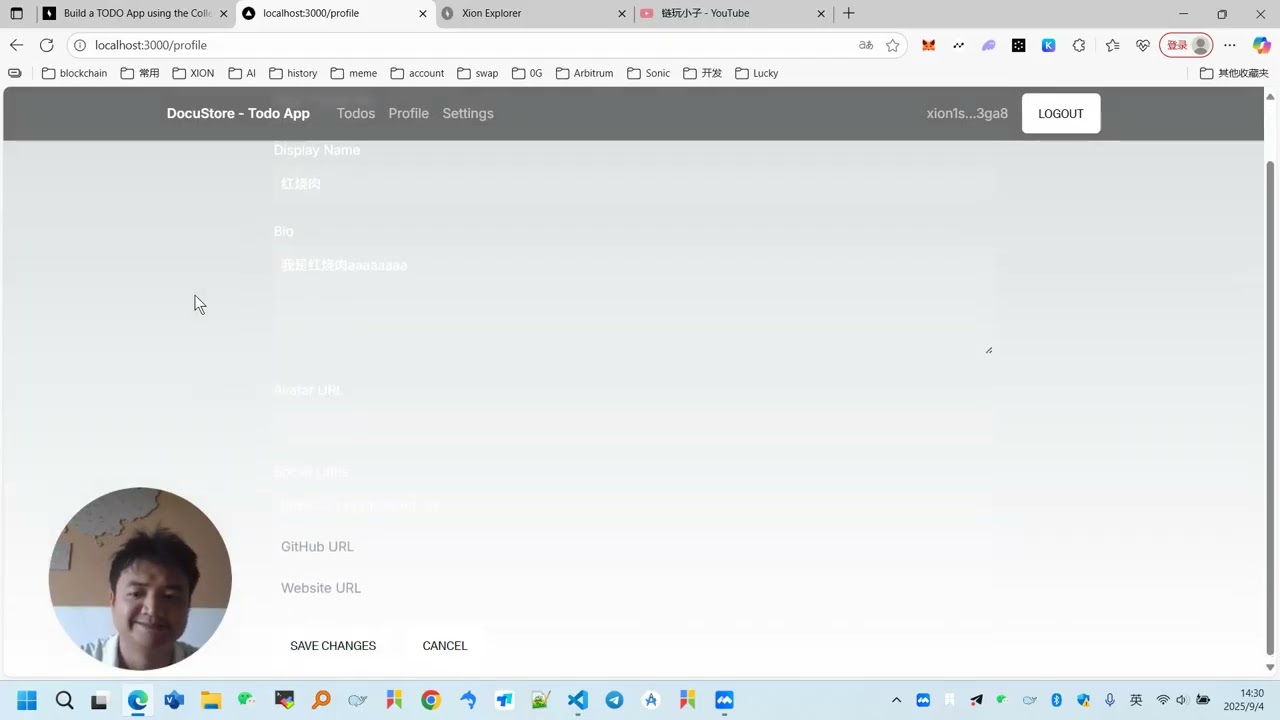Open the Settings nav link
Viewport: 1280px width, 720px height.
[468, 113]
